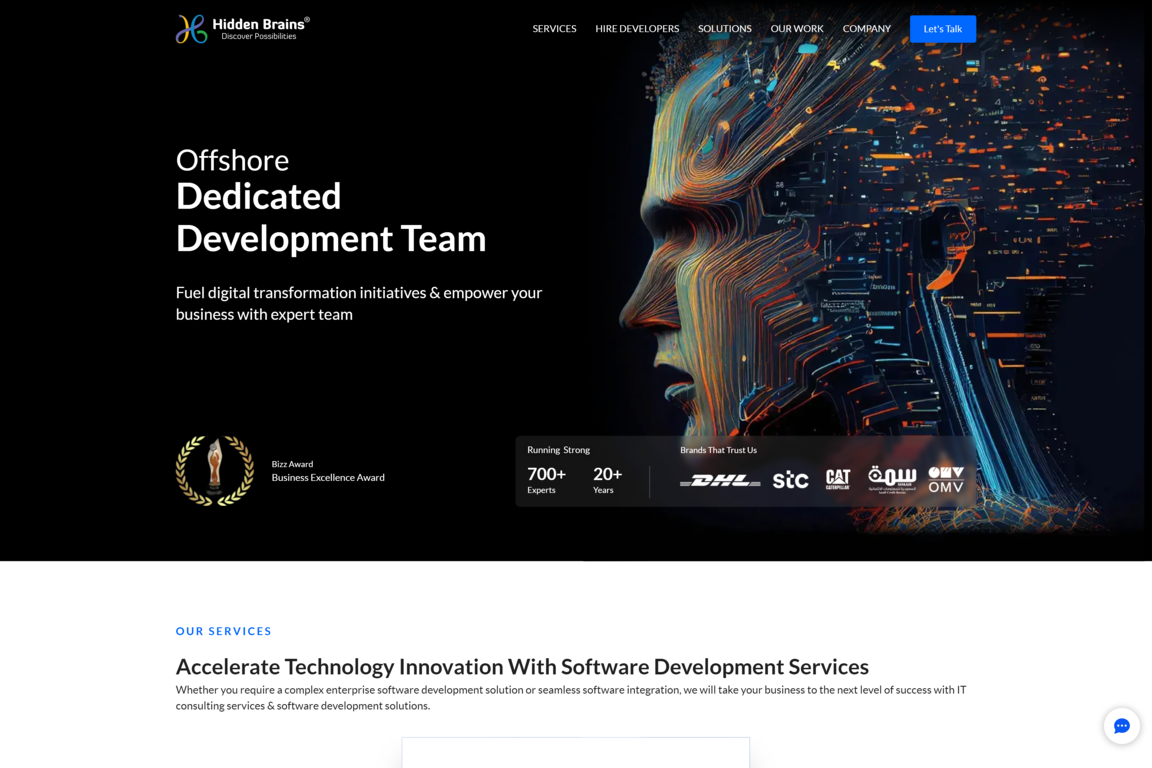Click the Hidden Brains logo
The height and width of the screenshot is (768, 1152).
point(243,29)
